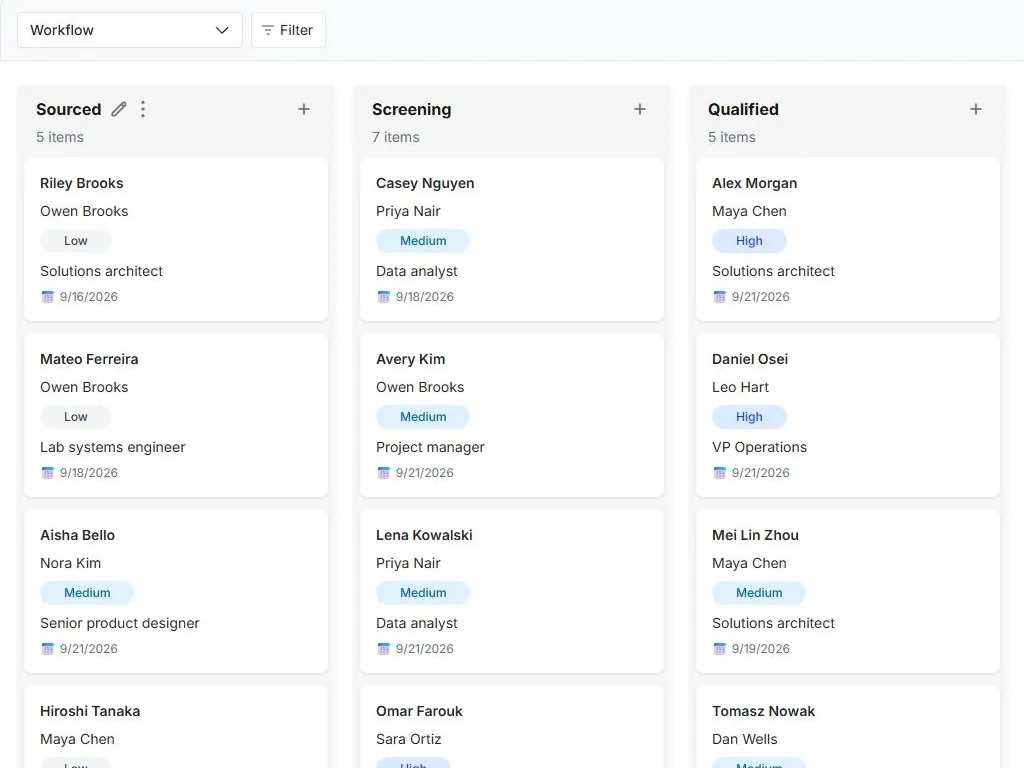
Task: Click calendar icon on Daniel Osei card
Action: pos(720,473)
